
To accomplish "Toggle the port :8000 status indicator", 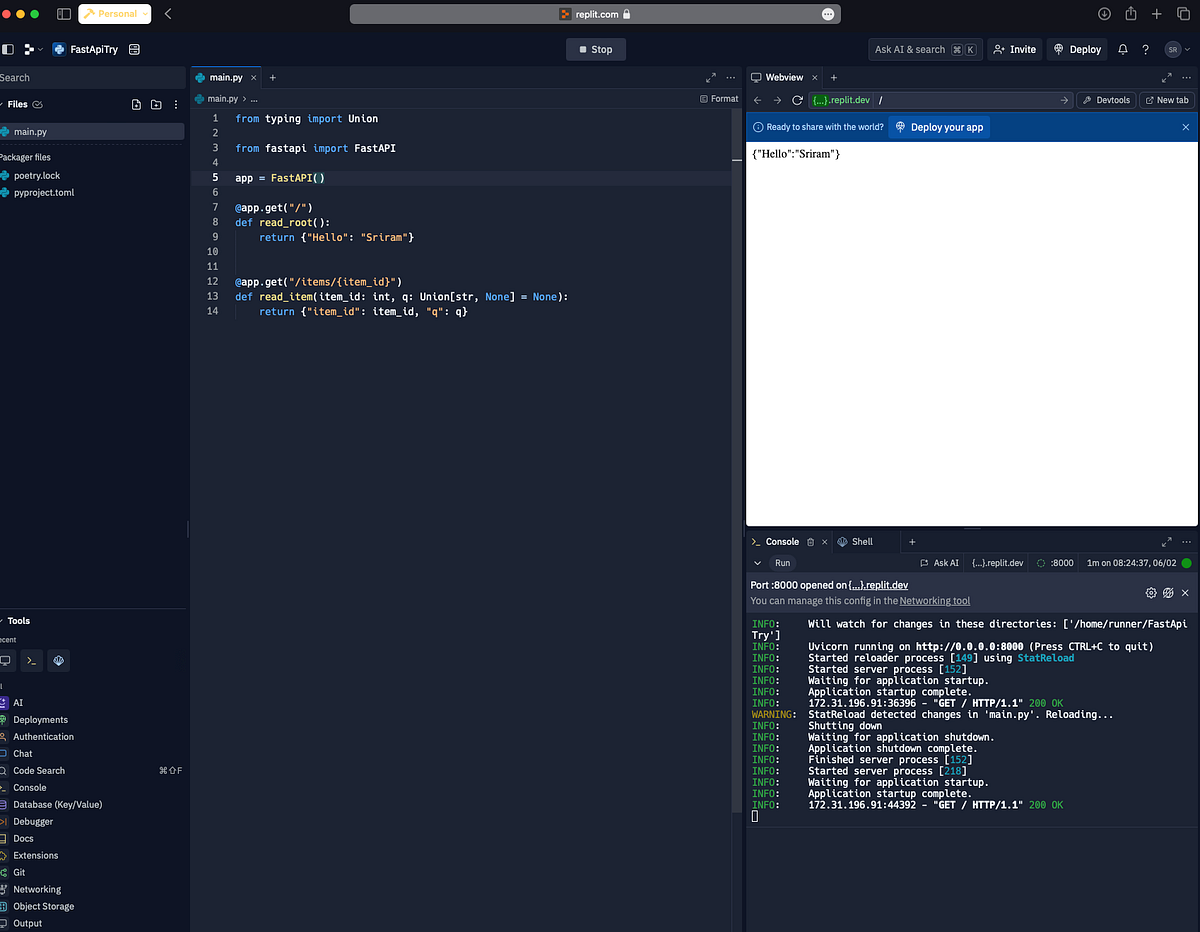I will click(1054, 563).
